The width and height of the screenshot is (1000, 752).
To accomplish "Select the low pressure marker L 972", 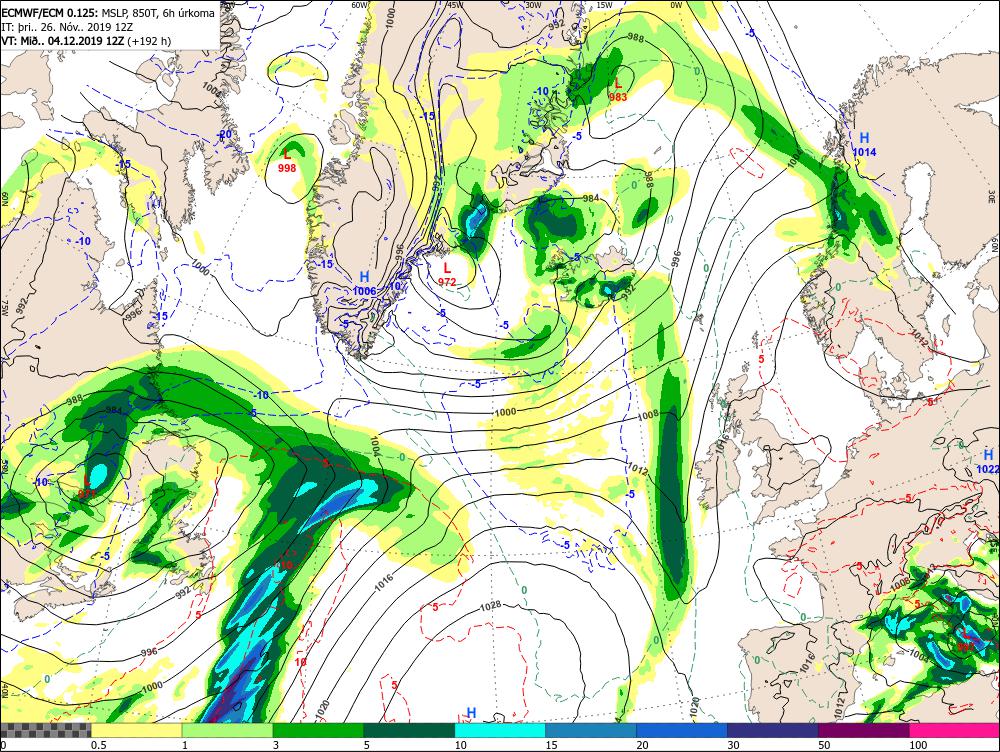I will tap(446, 274).
